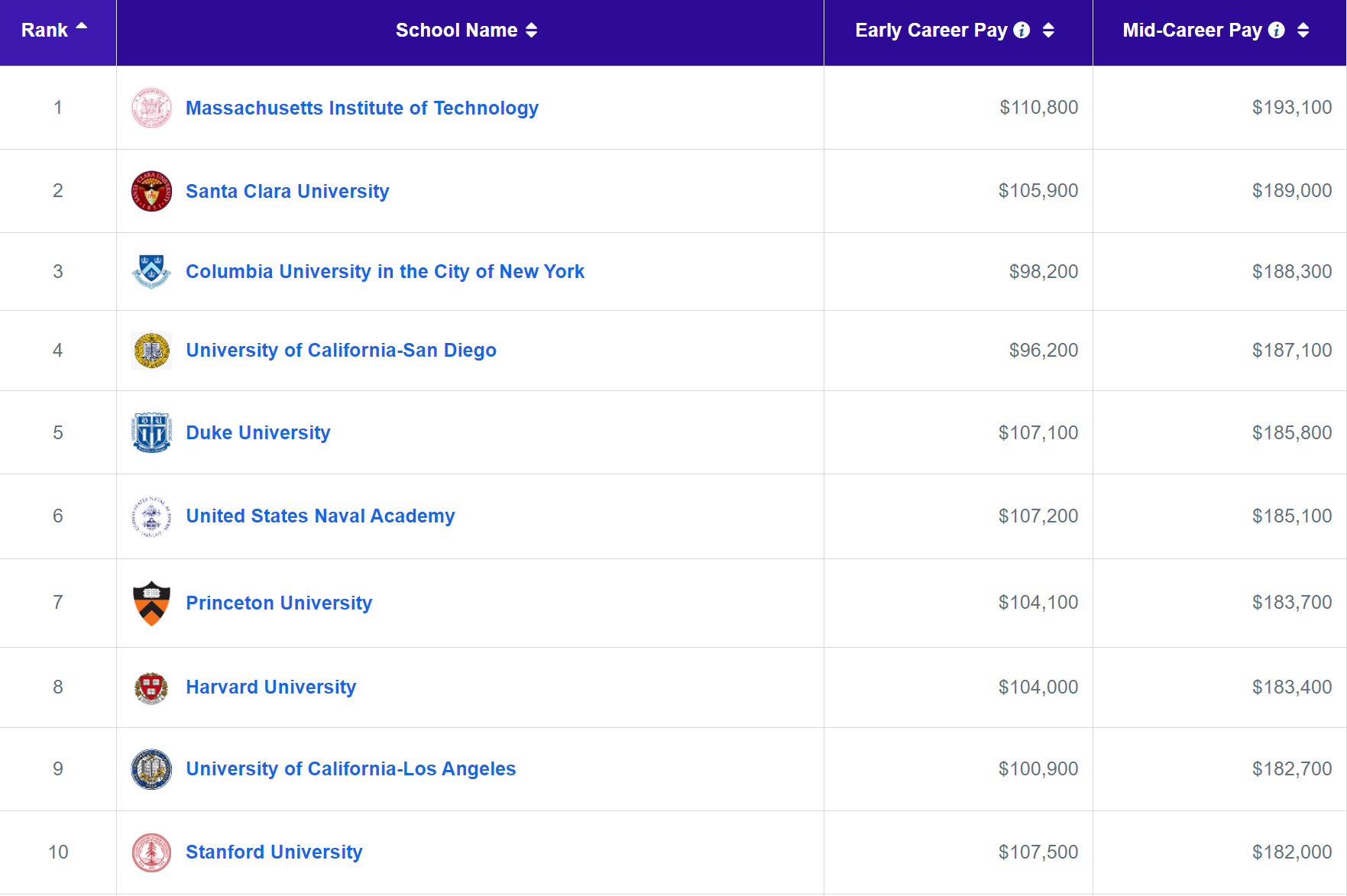
Task: Click rank number 7 in Princeton row
Action: click(58, 602)
